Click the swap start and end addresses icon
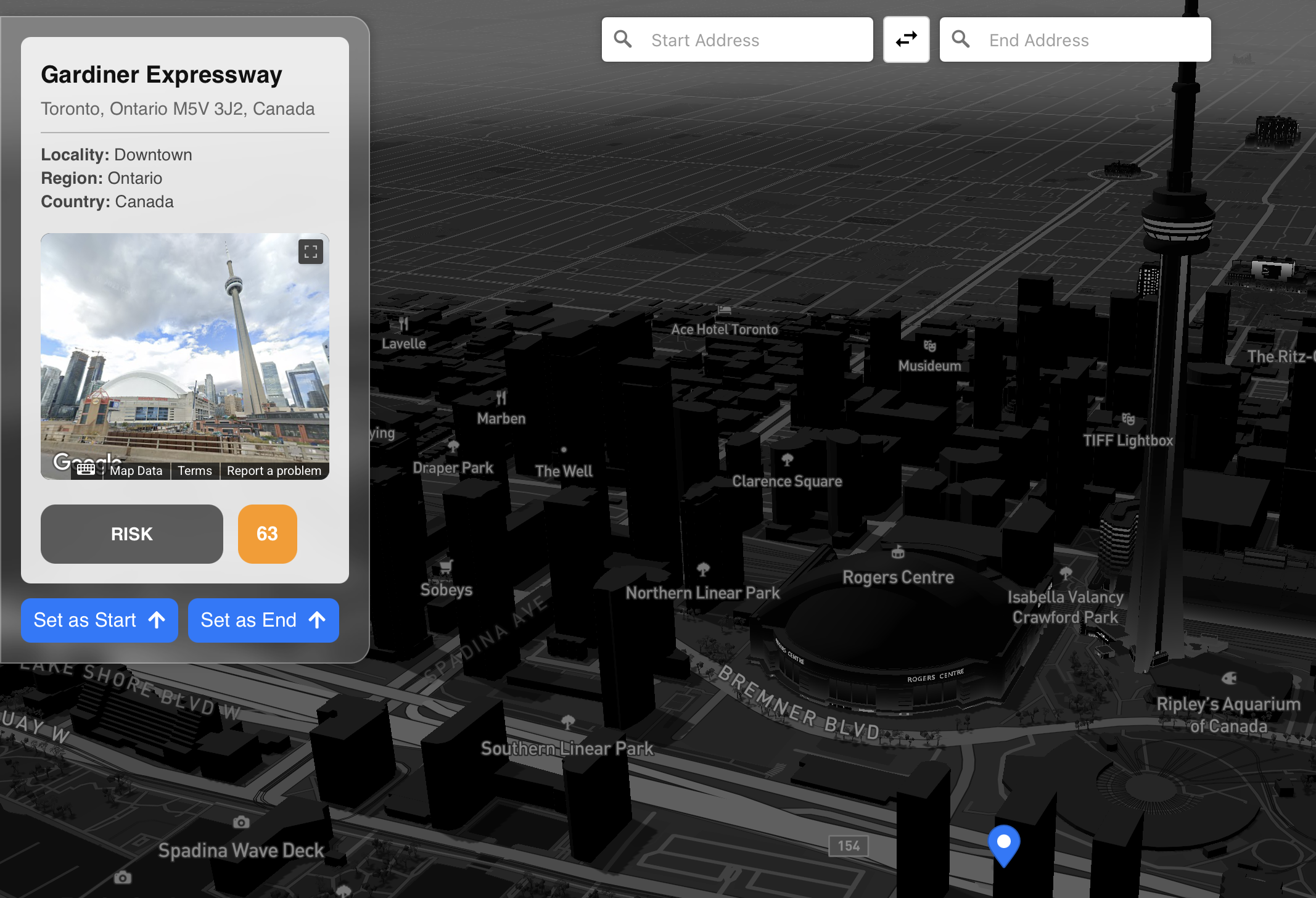1316x898 pixels. pos(906,39)
